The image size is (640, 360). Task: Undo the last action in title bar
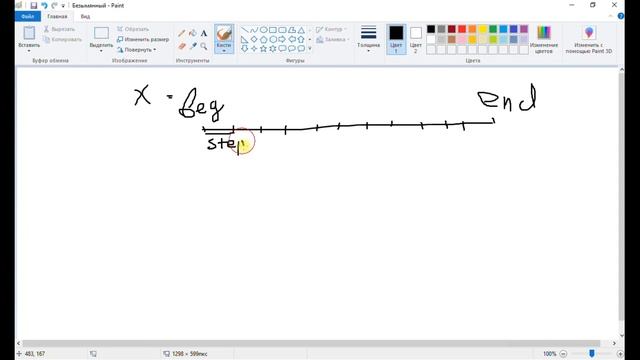[x=44, y=5]
